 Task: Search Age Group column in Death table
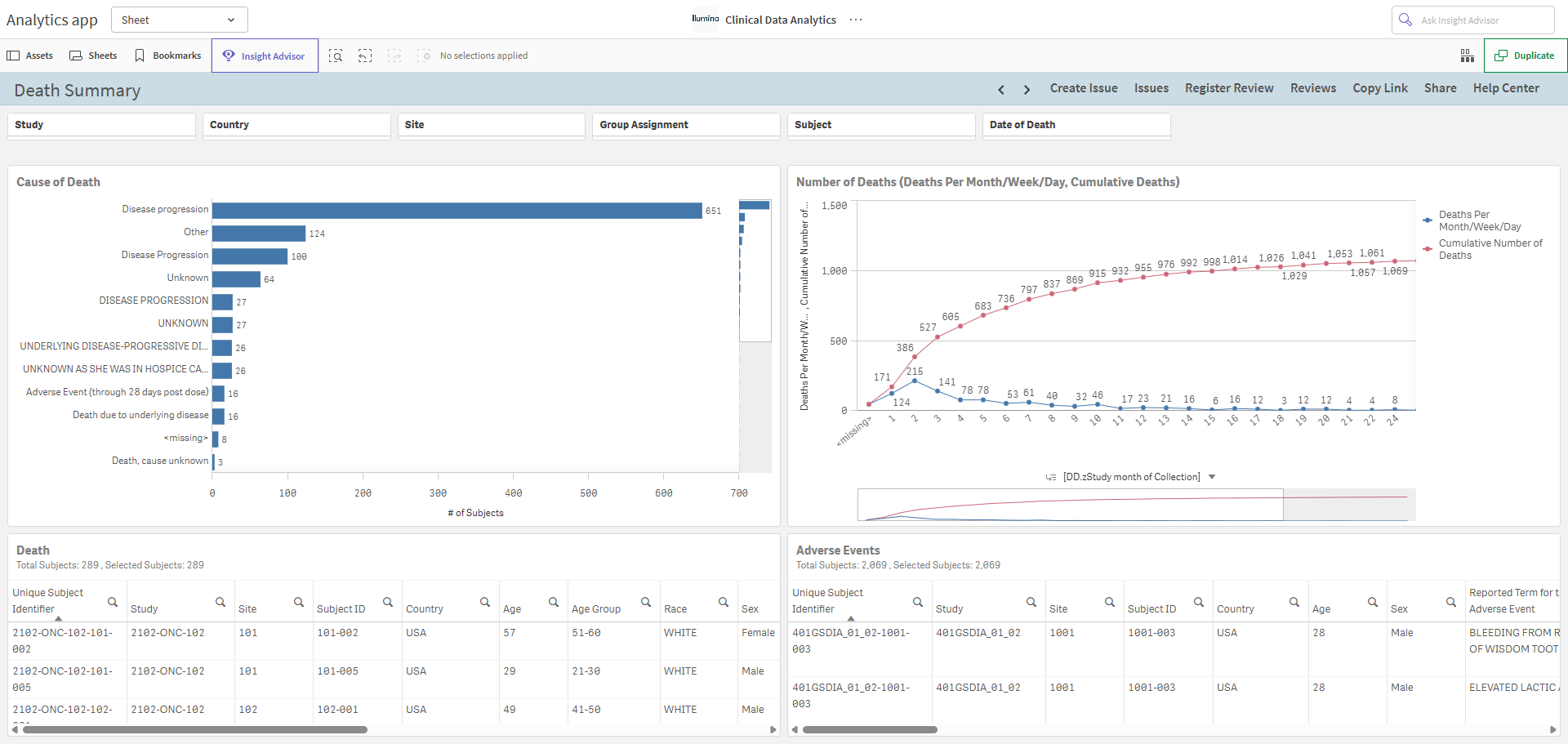point(646,602)
